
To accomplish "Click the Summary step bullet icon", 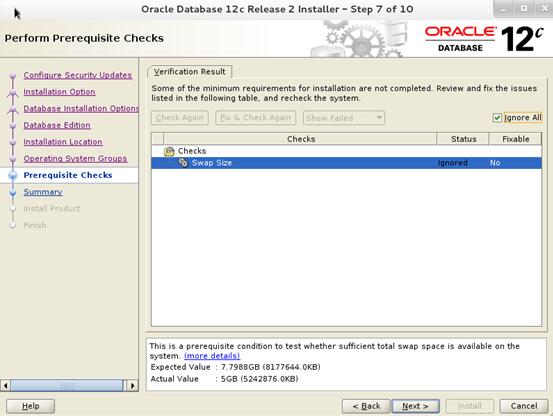I will 13,192.
